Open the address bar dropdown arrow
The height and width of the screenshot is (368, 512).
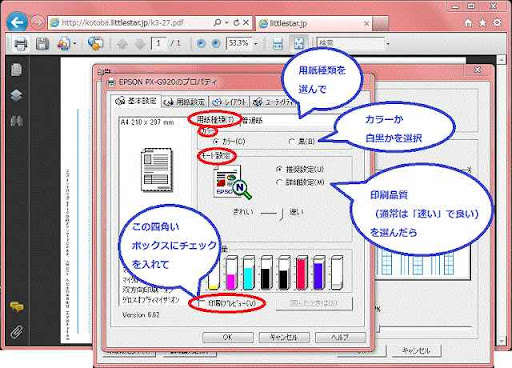[227, 23]
